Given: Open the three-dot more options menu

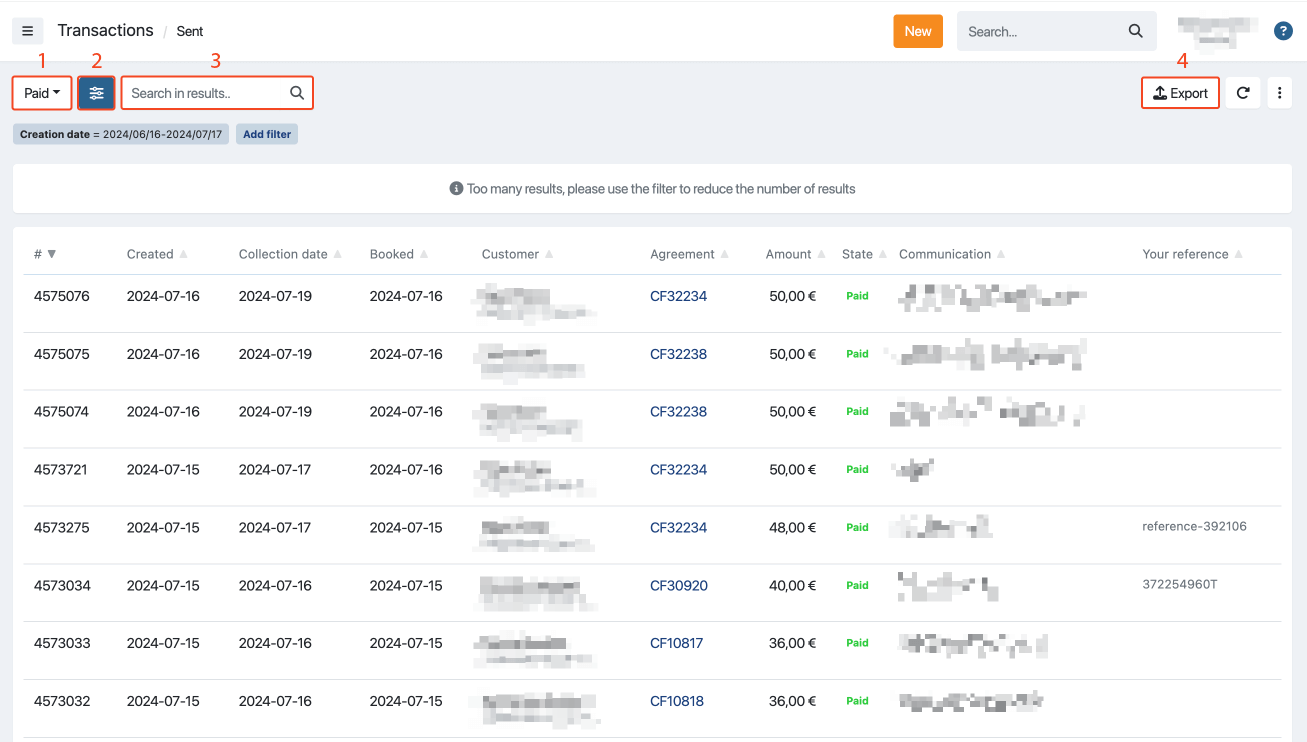Looking at the screenshot, I should pos(1280,93).
